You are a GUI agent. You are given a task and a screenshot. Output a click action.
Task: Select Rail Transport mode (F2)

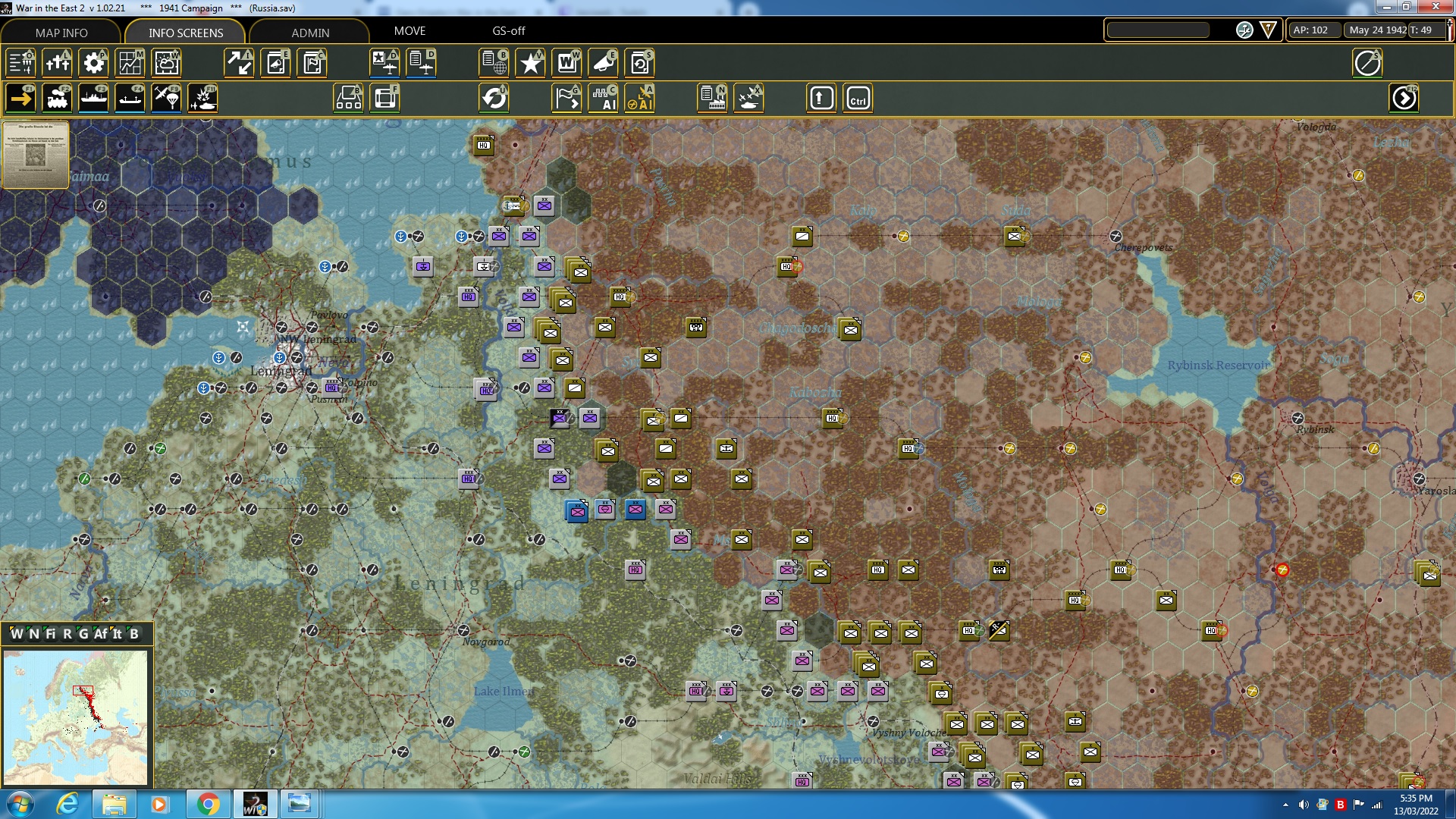58,99
